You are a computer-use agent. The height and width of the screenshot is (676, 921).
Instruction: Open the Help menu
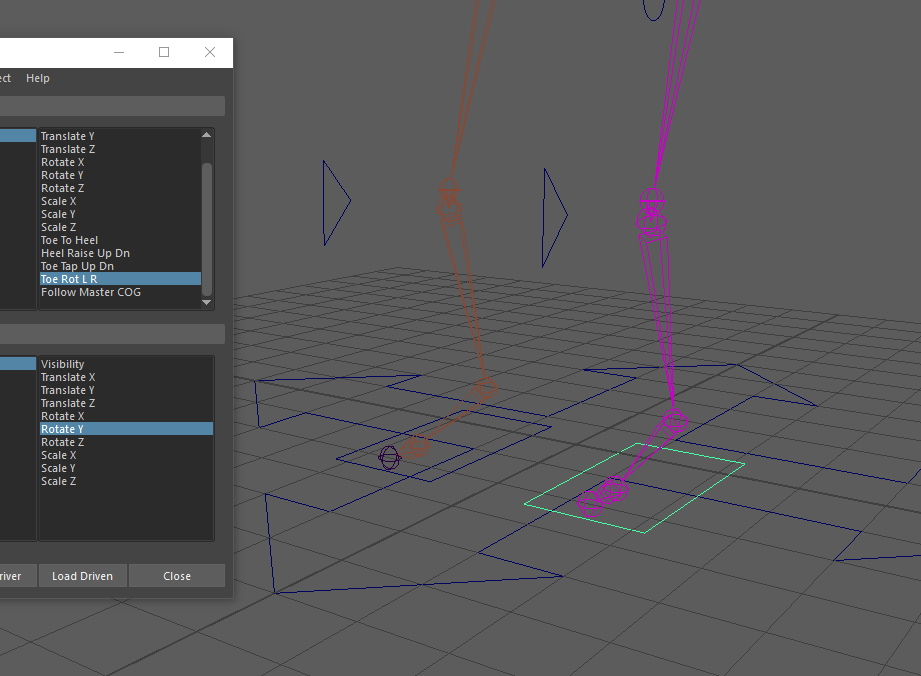pyautogui.click(x=37, y=77)
